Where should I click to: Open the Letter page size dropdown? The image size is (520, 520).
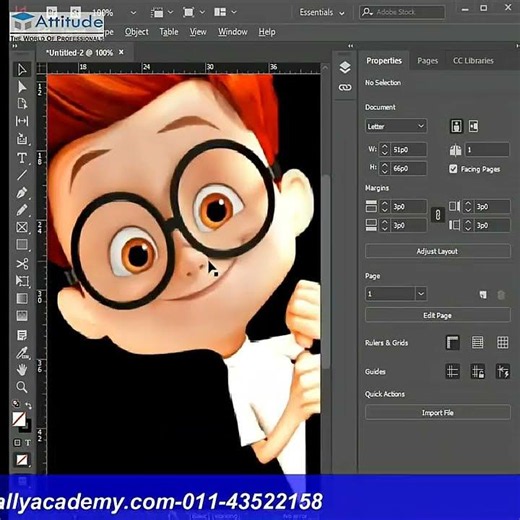(x=396, y=126)
